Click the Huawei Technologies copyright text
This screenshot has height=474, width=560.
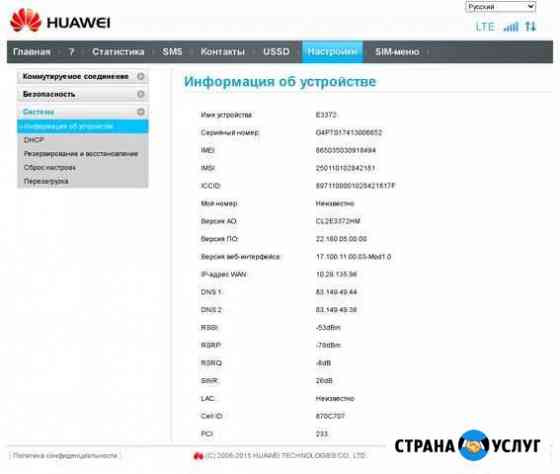coord(286,455)
